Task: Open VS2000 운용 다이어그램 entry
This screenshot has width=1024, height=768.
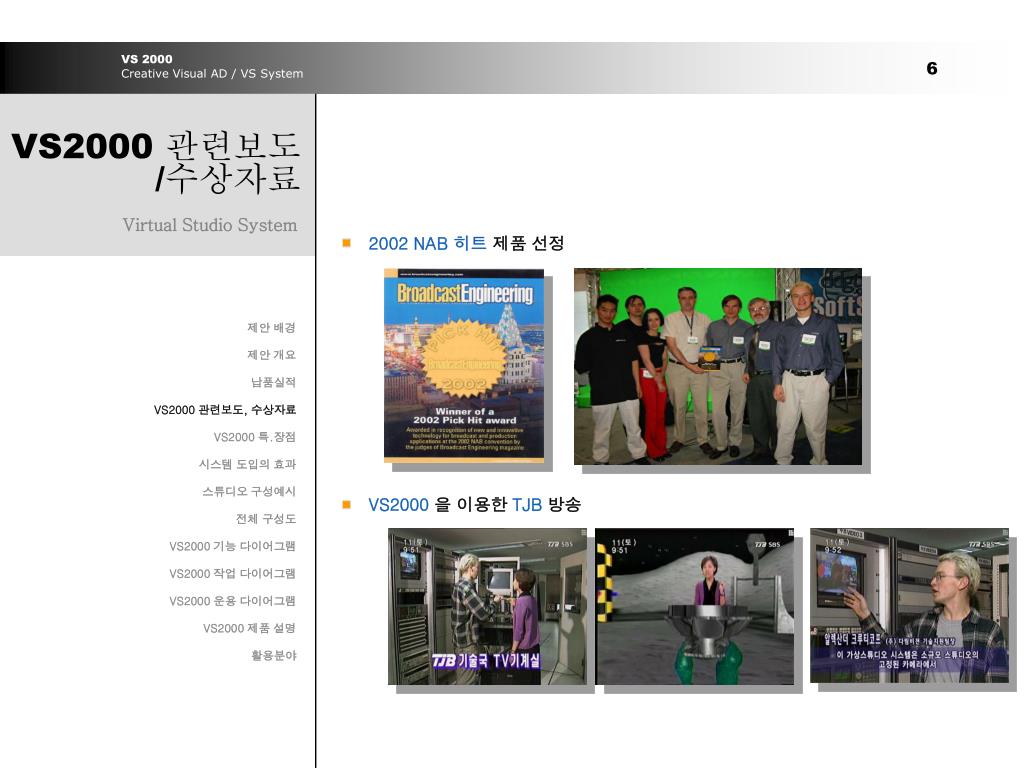Action: click(x=232, y=601)
